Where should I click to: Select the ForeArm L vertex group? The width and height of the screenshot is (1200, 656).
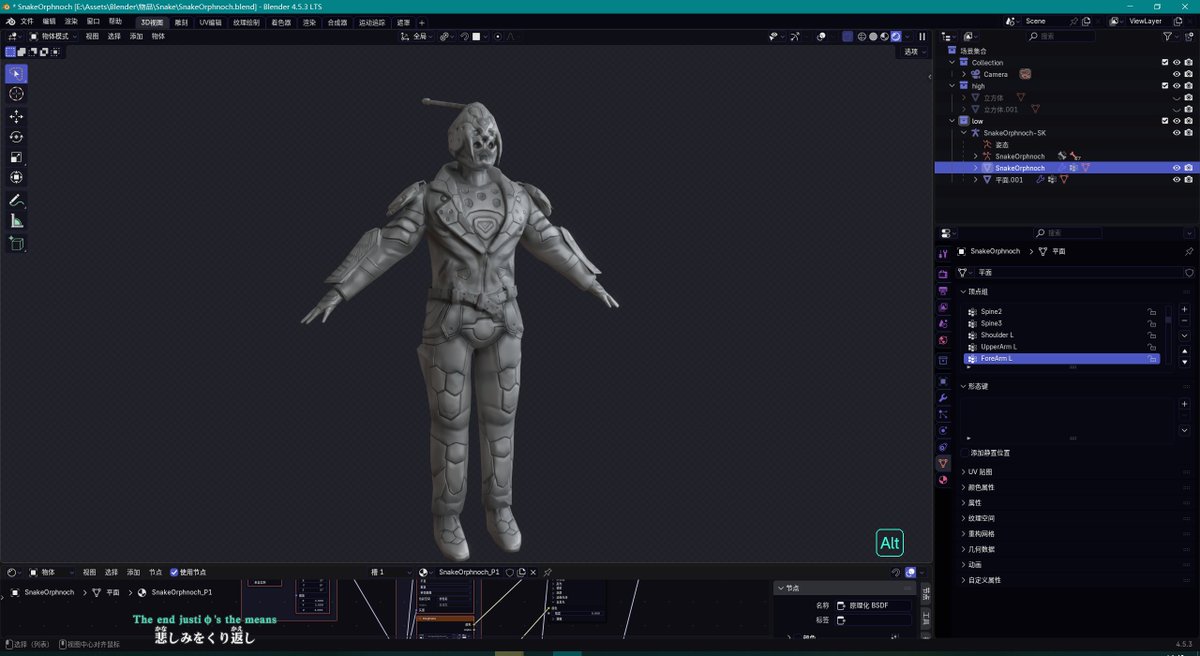tap(1062, 358)
